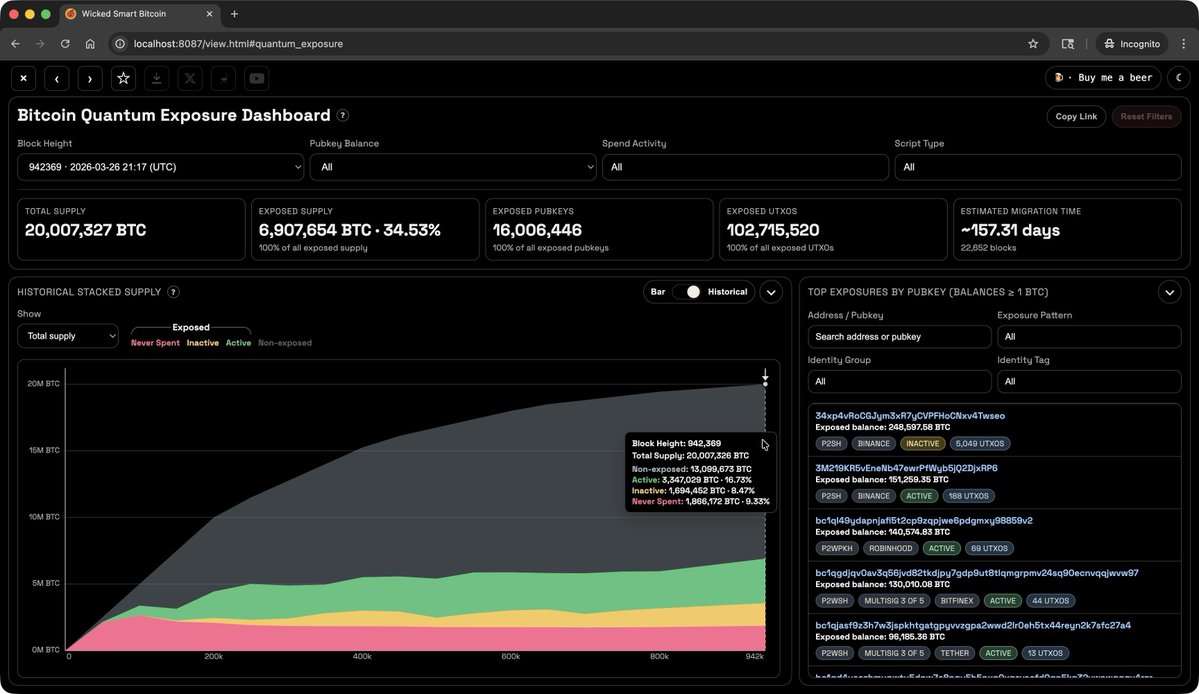Share via the X (Twitter) icon

190,78
